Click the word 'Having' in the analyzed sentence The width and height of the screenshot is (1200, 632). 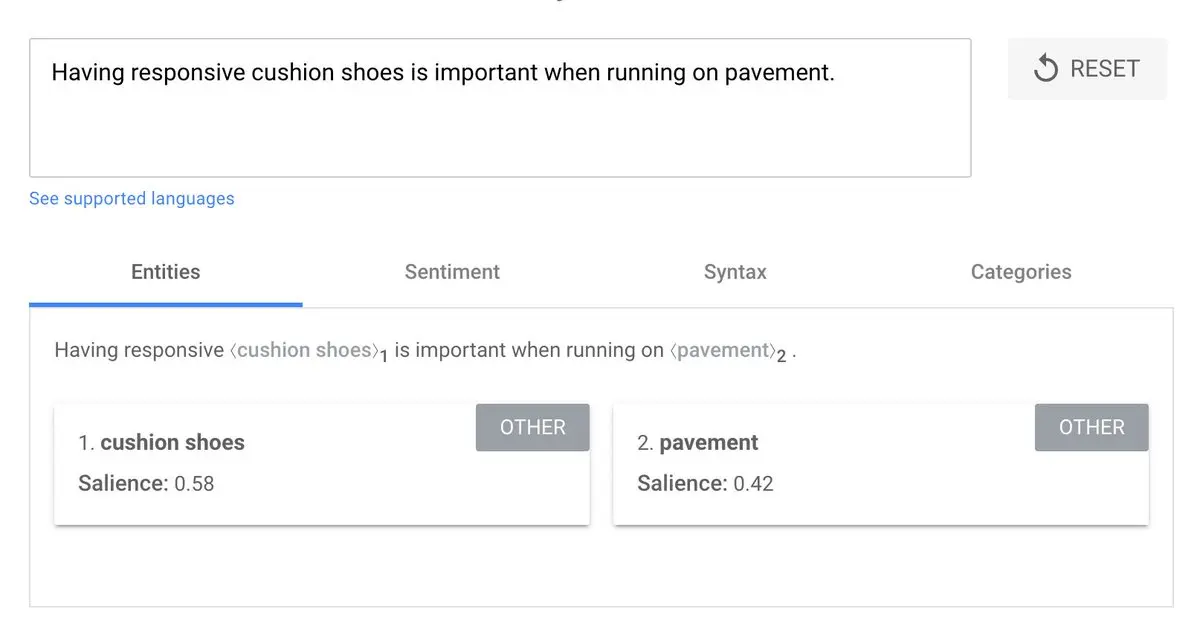pyautogui.click(x=86, y=351)
